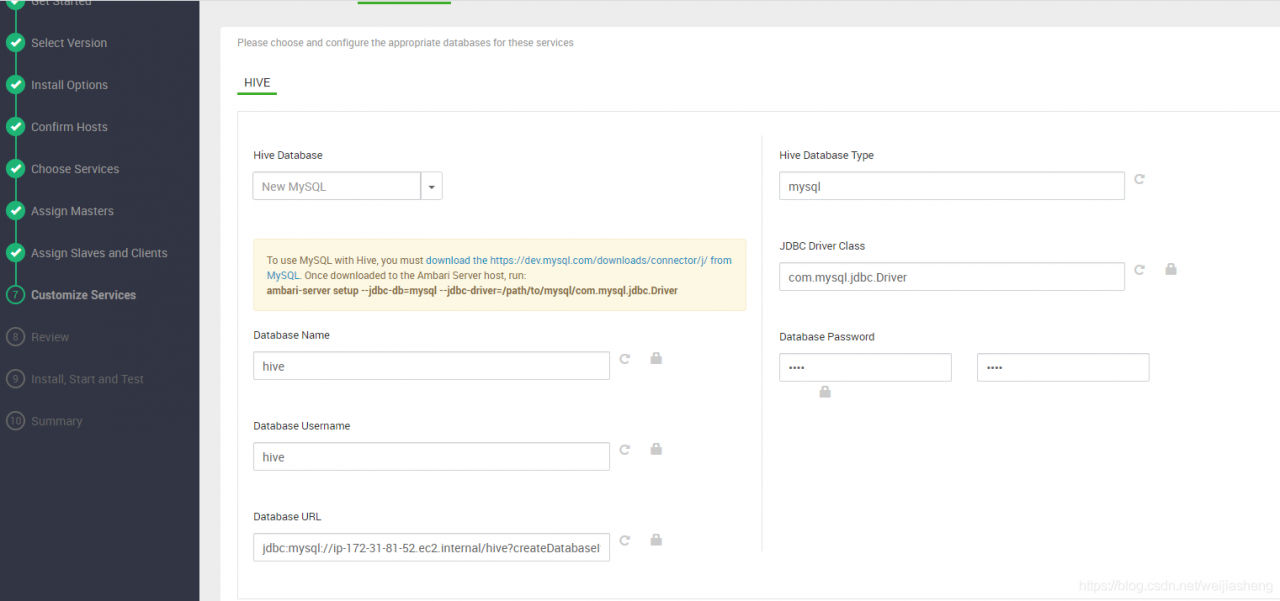
Task: Open the Assign Masters wizard step
Action: tap(72, 211)
